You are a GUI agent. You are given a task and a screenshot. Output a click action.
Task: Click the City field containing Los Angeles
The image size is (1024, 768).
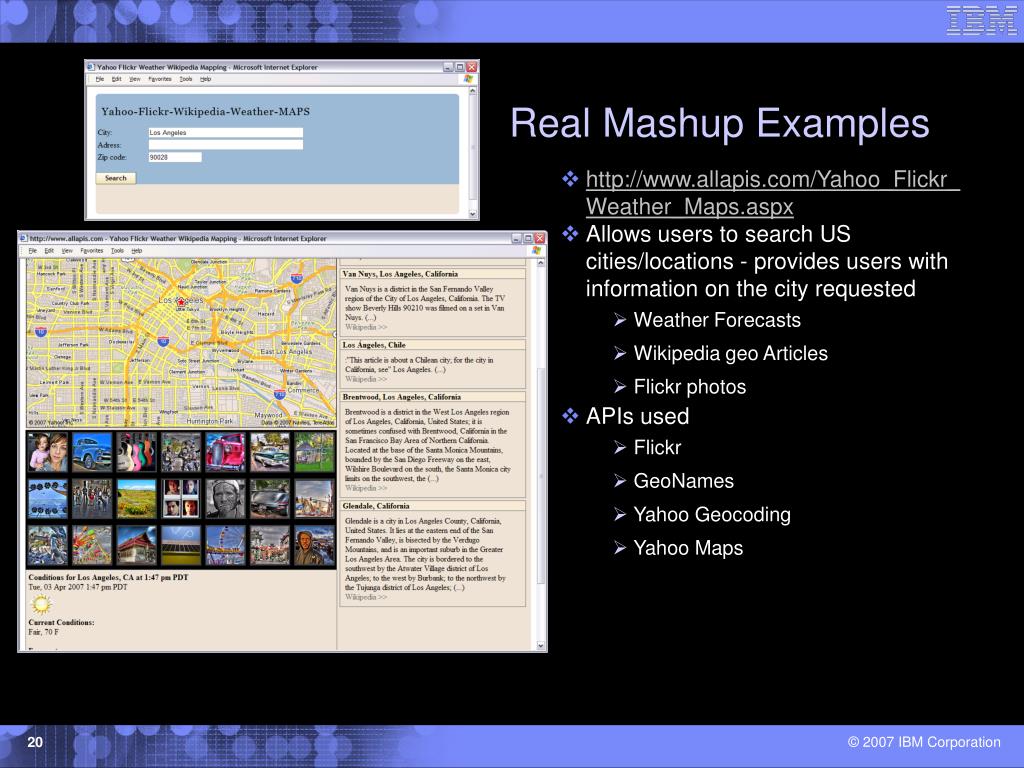[x=226, y=133]
